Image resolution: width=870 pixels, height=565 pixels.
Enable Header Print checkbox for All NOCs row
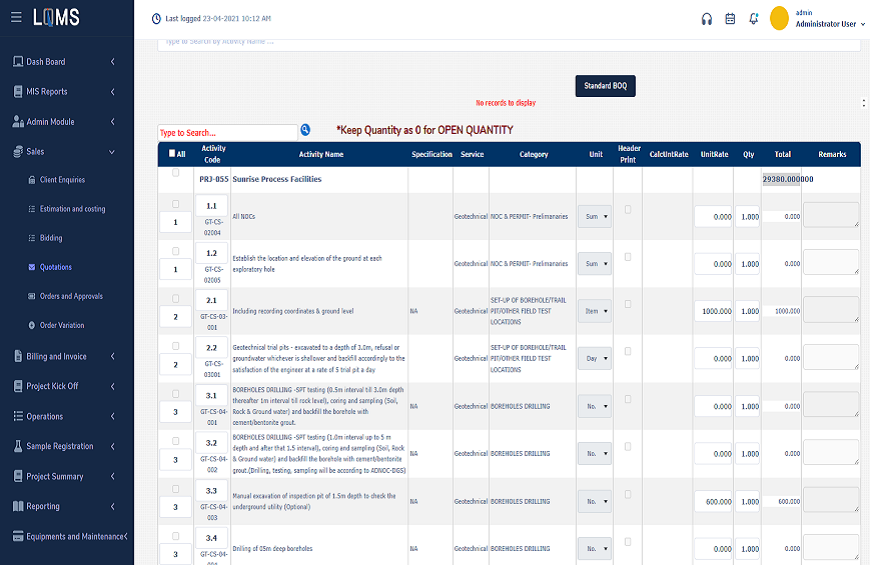(x=628, y=209)
